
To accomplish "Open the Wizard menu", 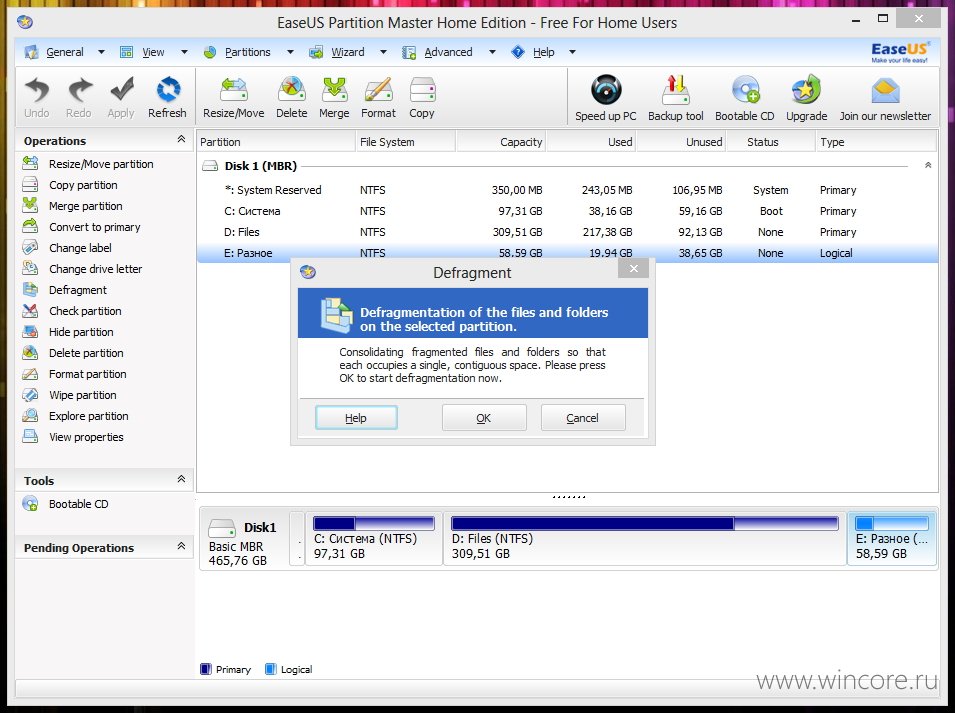I will (x=348, y=52).
